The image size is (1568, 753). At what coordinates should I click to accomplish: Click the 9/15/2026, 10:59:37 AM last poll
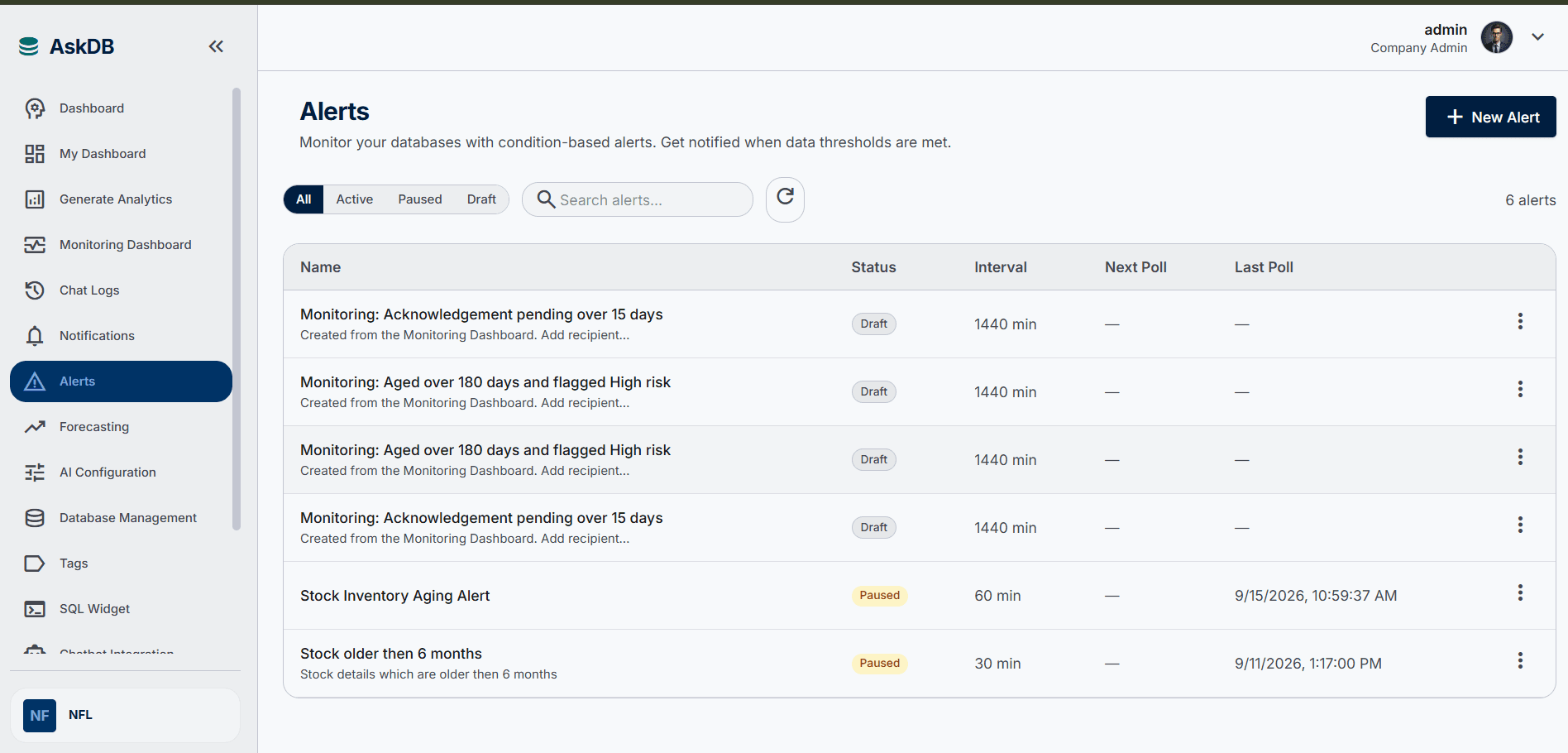coord(1316,596)
